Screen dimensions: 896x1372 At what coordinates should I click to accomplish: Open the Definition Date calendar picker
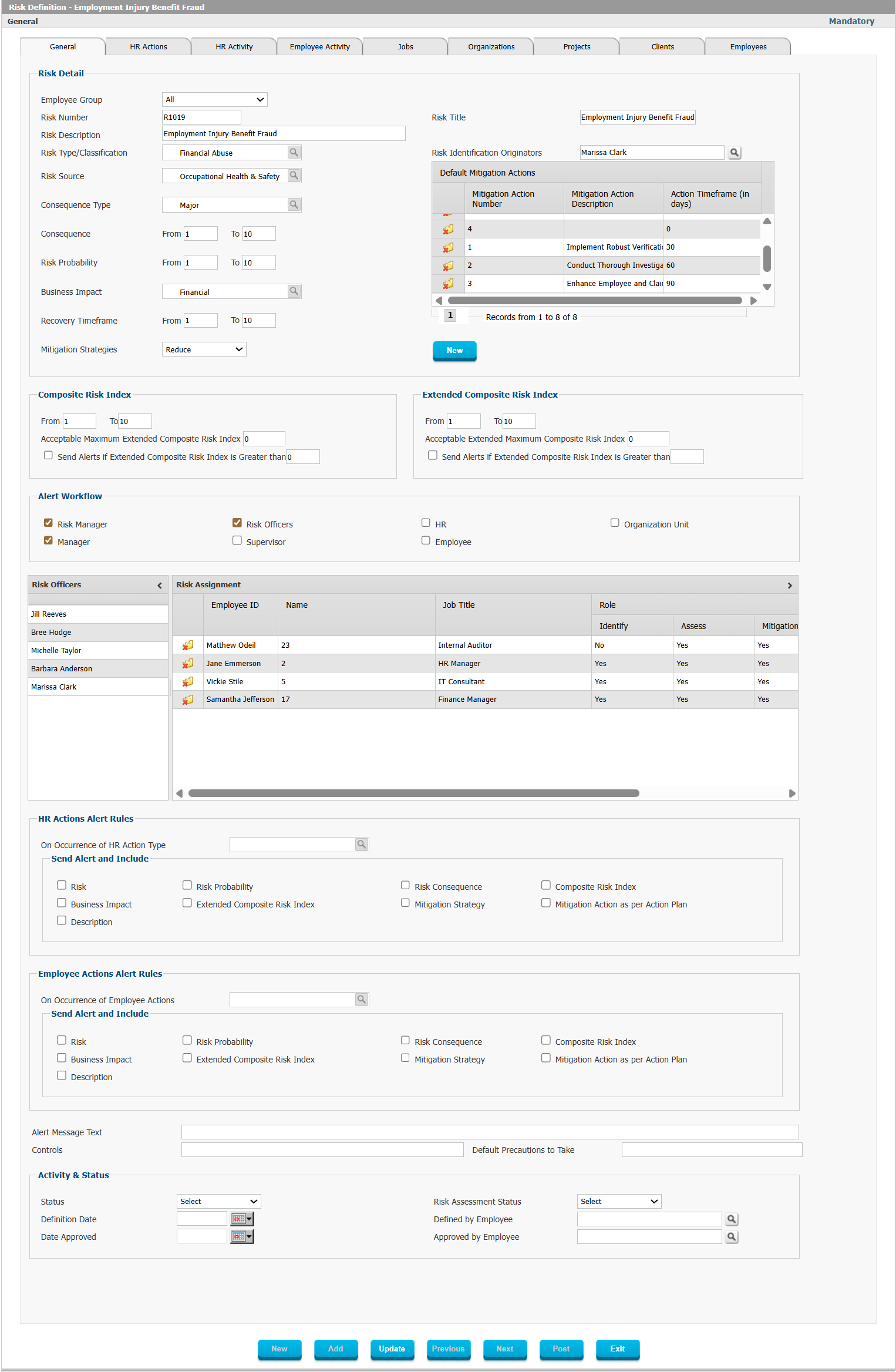click(241, 1219)
